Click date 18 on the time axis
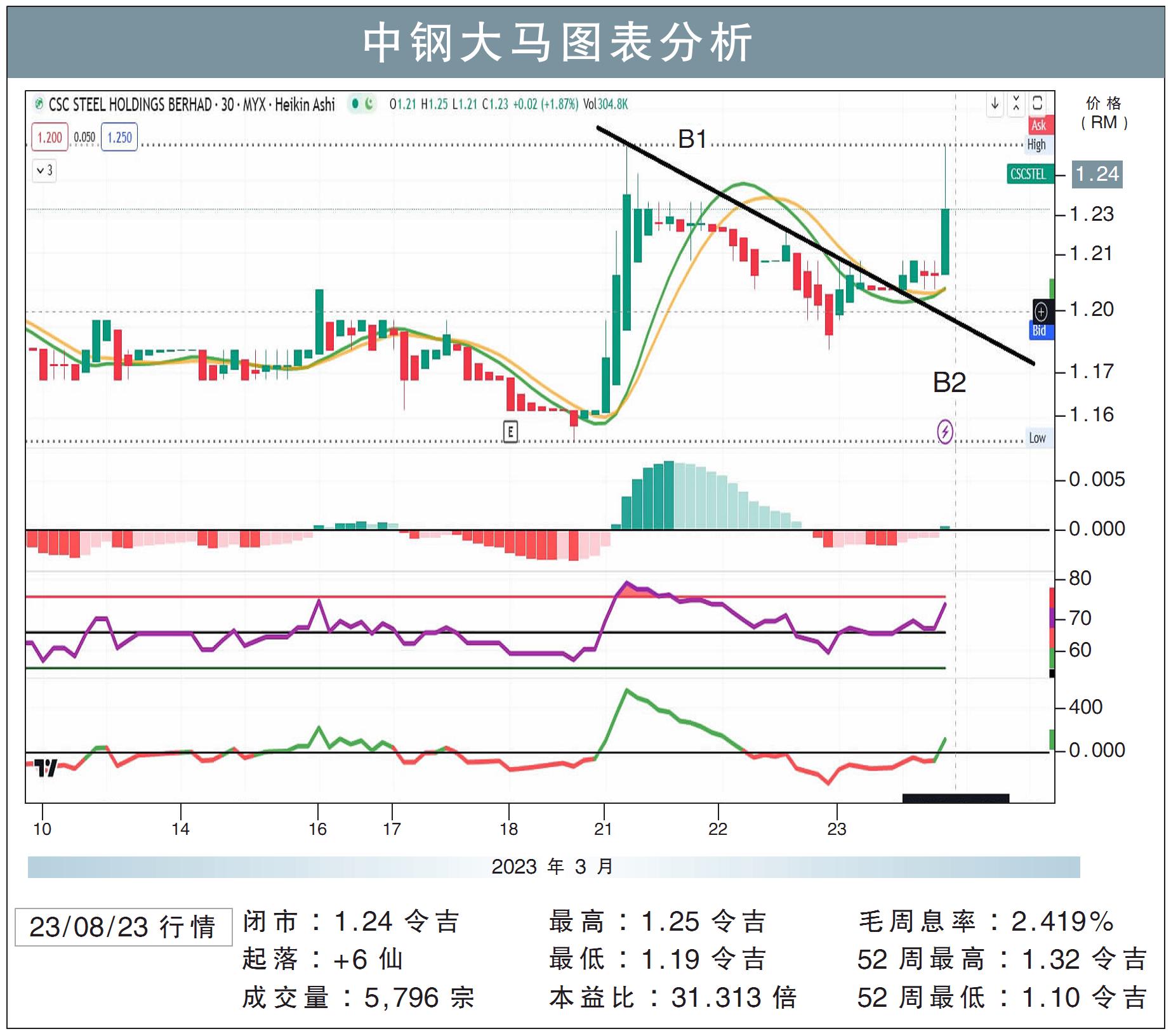 tap(508, 829)
